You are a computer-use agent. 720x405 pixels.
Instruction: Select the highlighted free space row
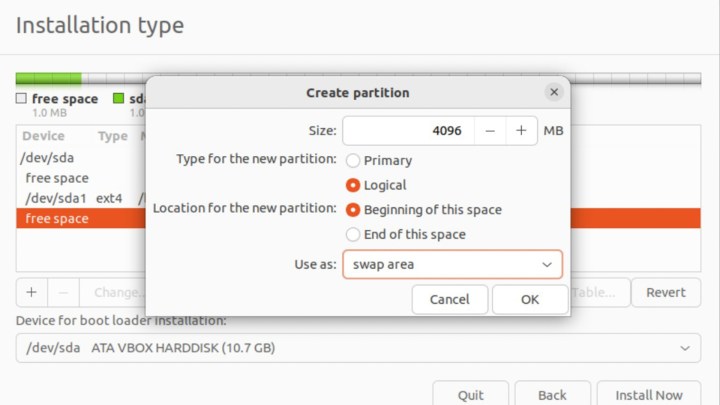coord(80,218)
